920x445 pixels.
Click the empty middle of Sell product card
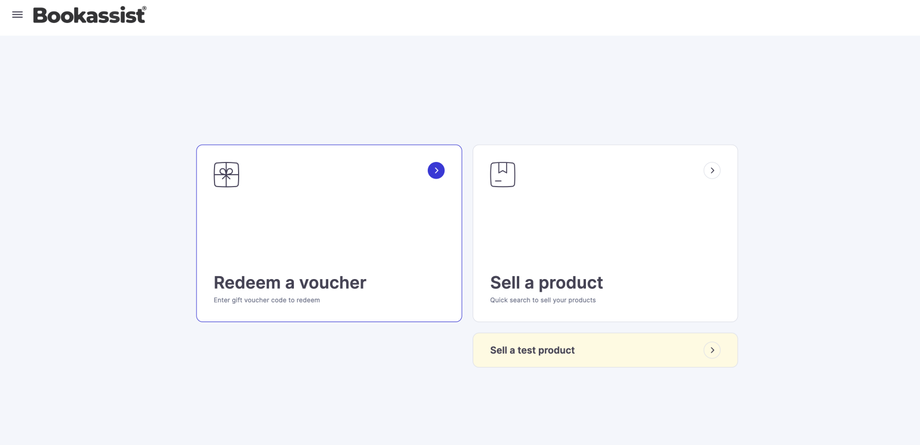(x=605, y=225)
